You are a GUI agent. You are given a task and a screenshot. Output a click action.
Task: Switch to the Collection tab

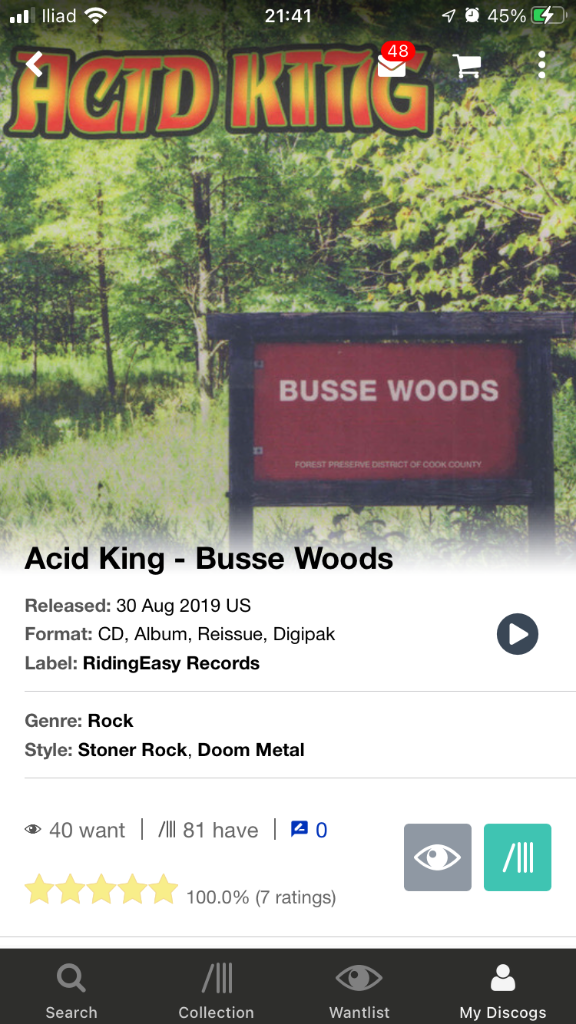[216, 991]
